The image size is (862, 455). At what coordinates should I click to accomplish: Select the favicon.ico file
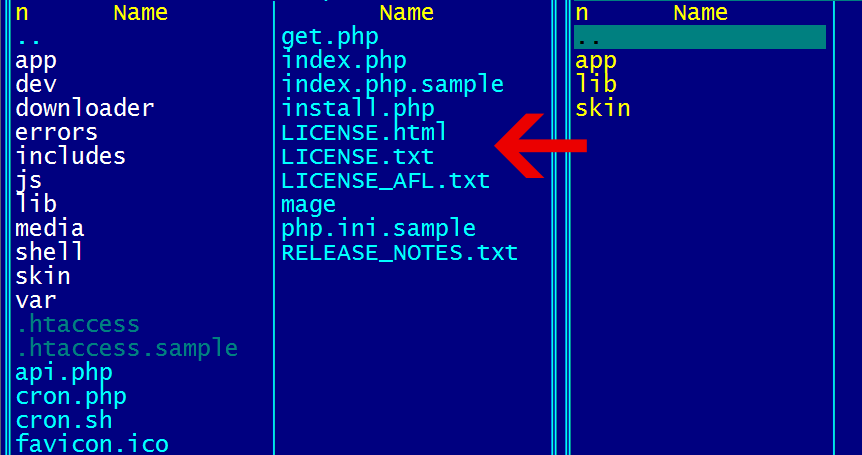tap(92, 444)
